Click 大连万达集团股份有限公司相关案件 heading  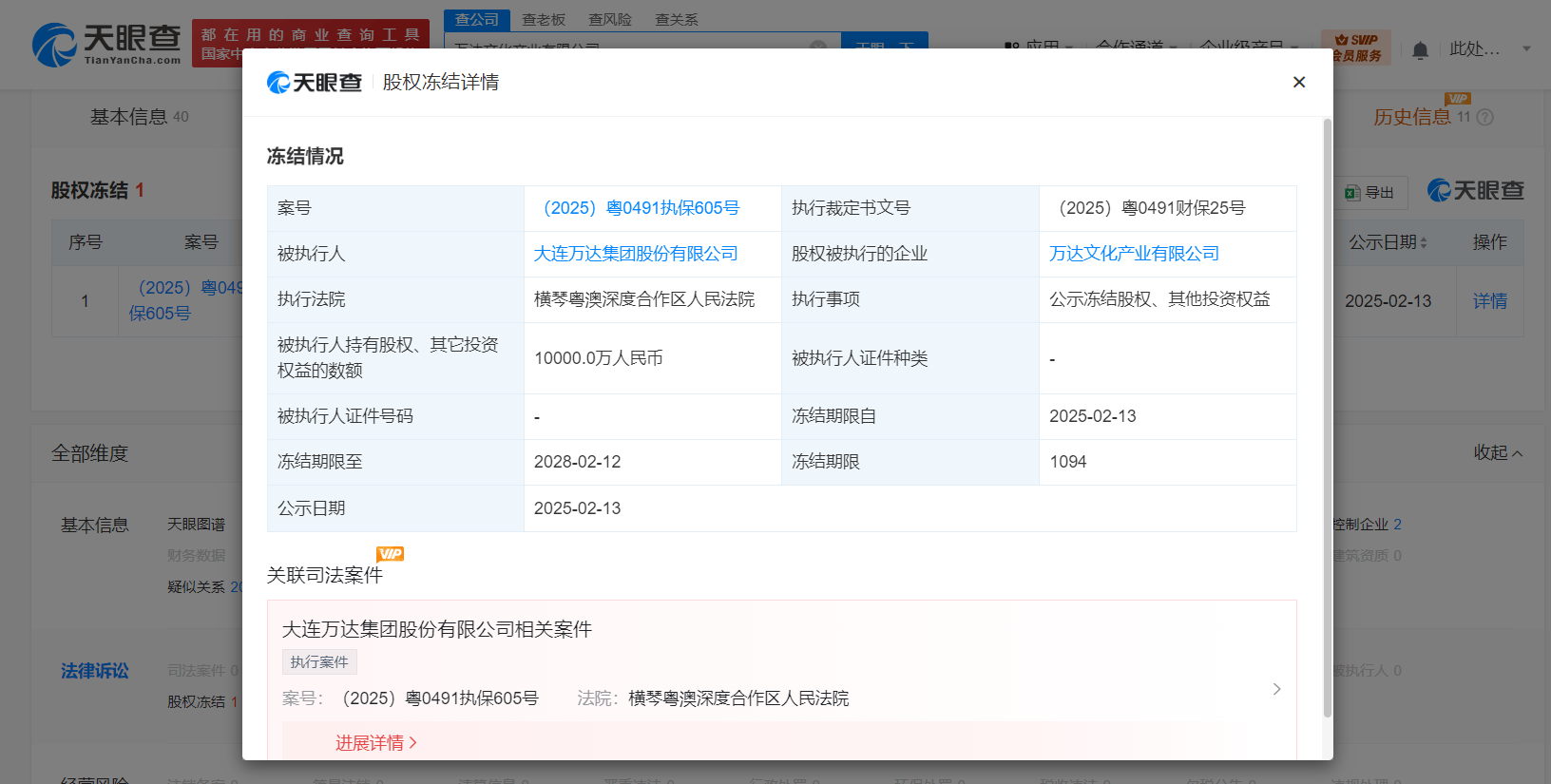[437, 629]
